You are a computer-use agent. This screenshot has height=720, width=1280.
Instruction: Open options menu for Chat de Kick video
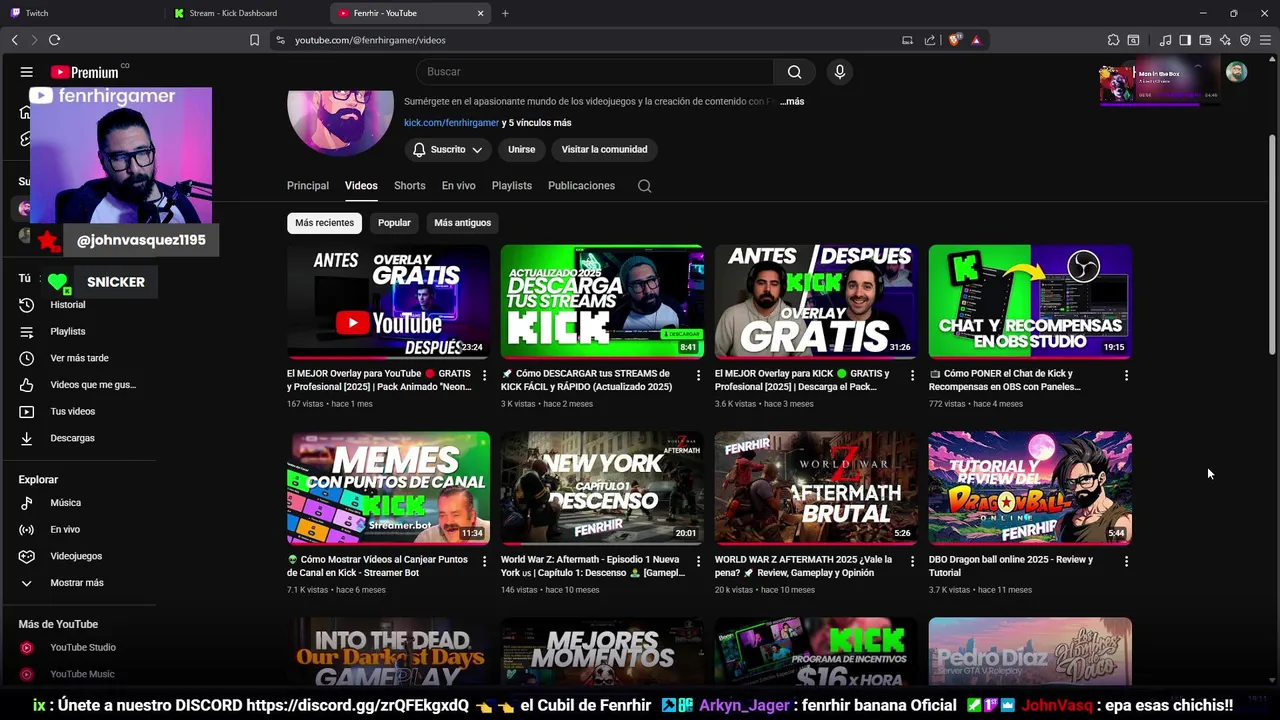pos(1126,375)
